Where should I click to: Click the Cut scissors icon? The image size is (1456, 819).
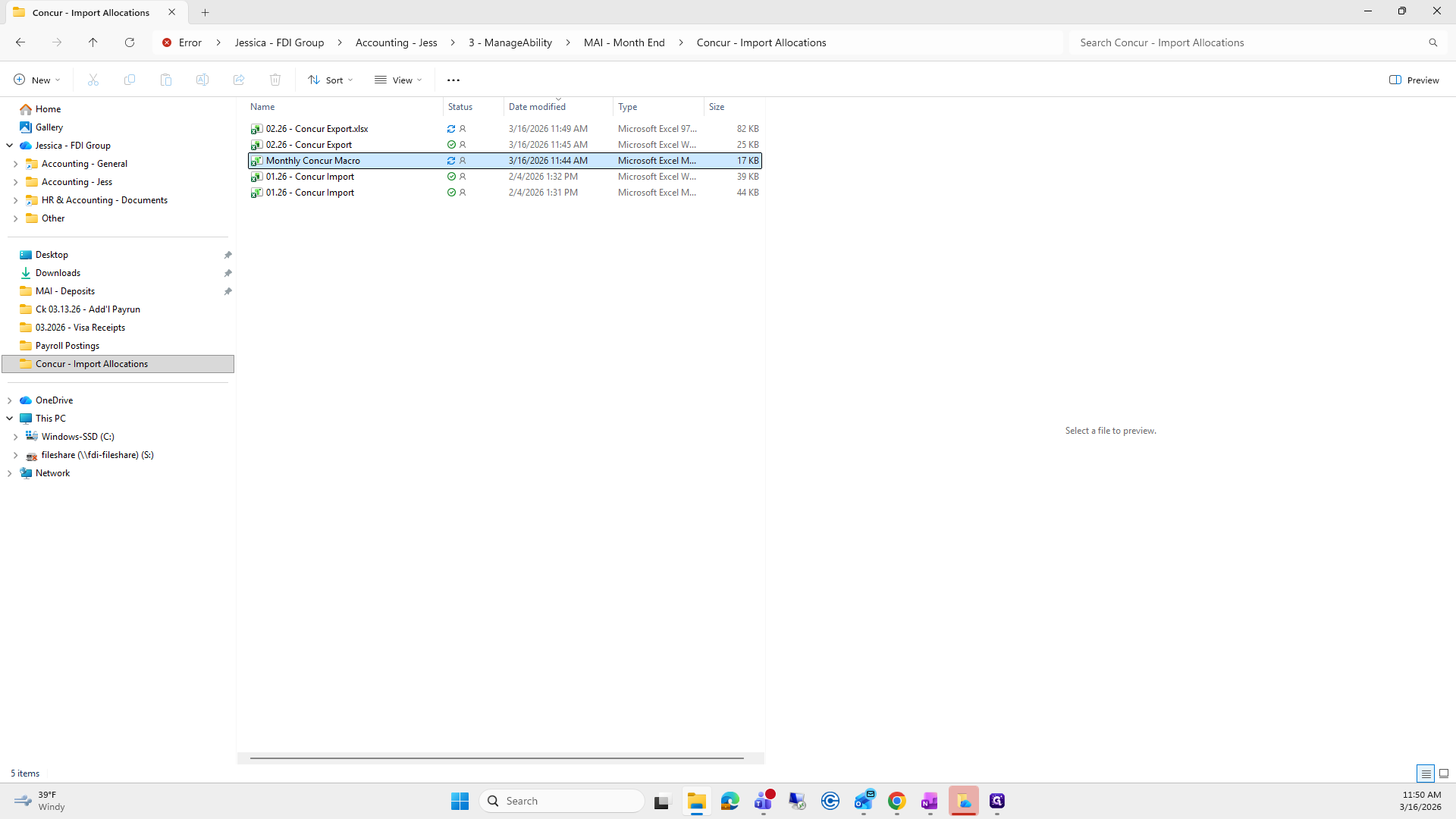pos(93,80)
